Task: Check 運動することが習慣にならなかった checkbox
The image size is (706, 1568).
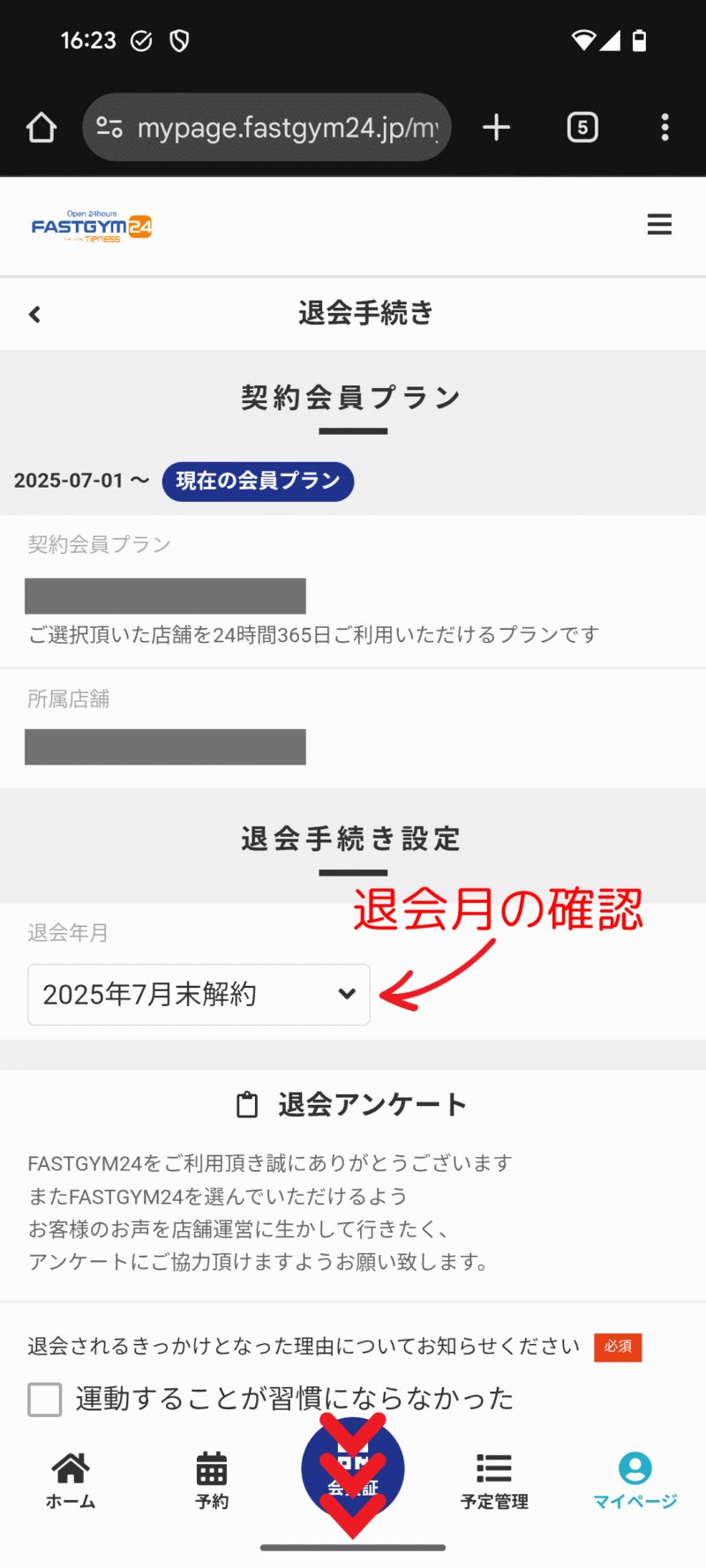Action: point(45,1399)
